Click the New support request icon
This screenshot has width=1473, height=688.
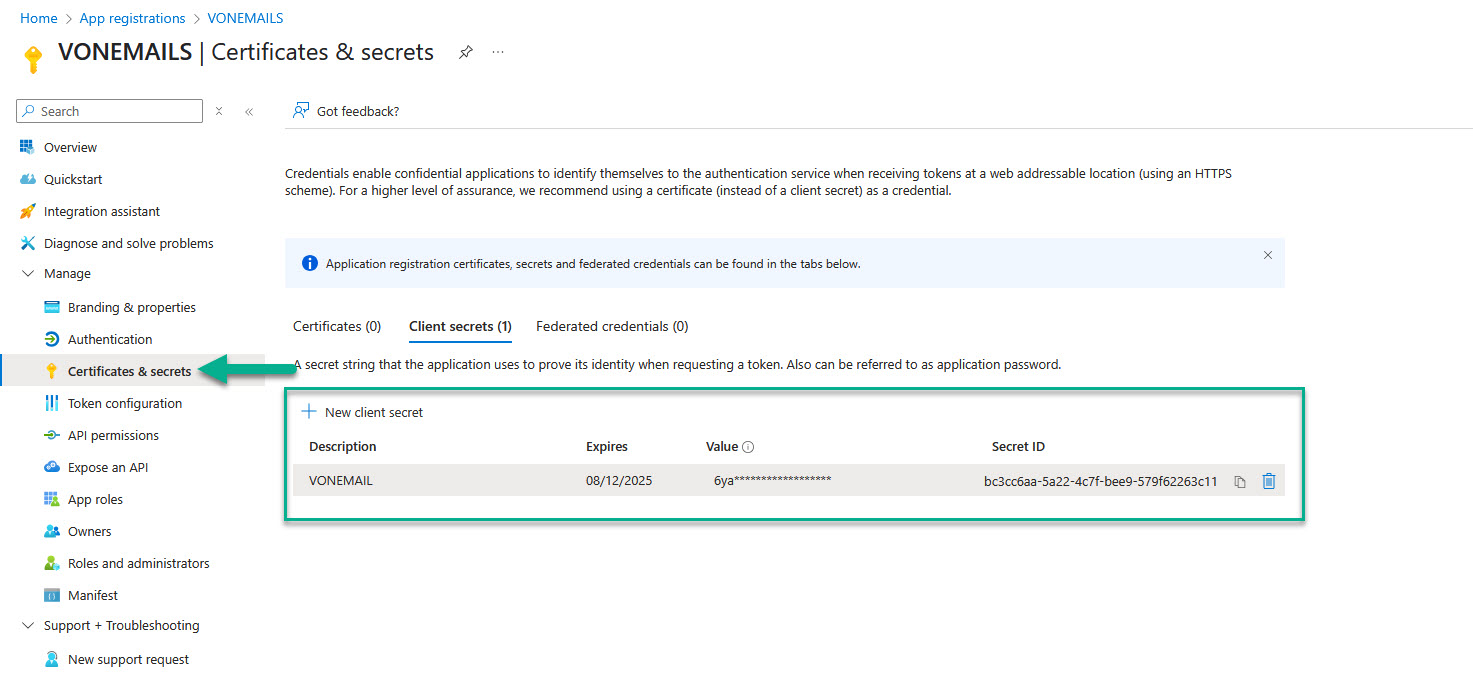(52, 659)
